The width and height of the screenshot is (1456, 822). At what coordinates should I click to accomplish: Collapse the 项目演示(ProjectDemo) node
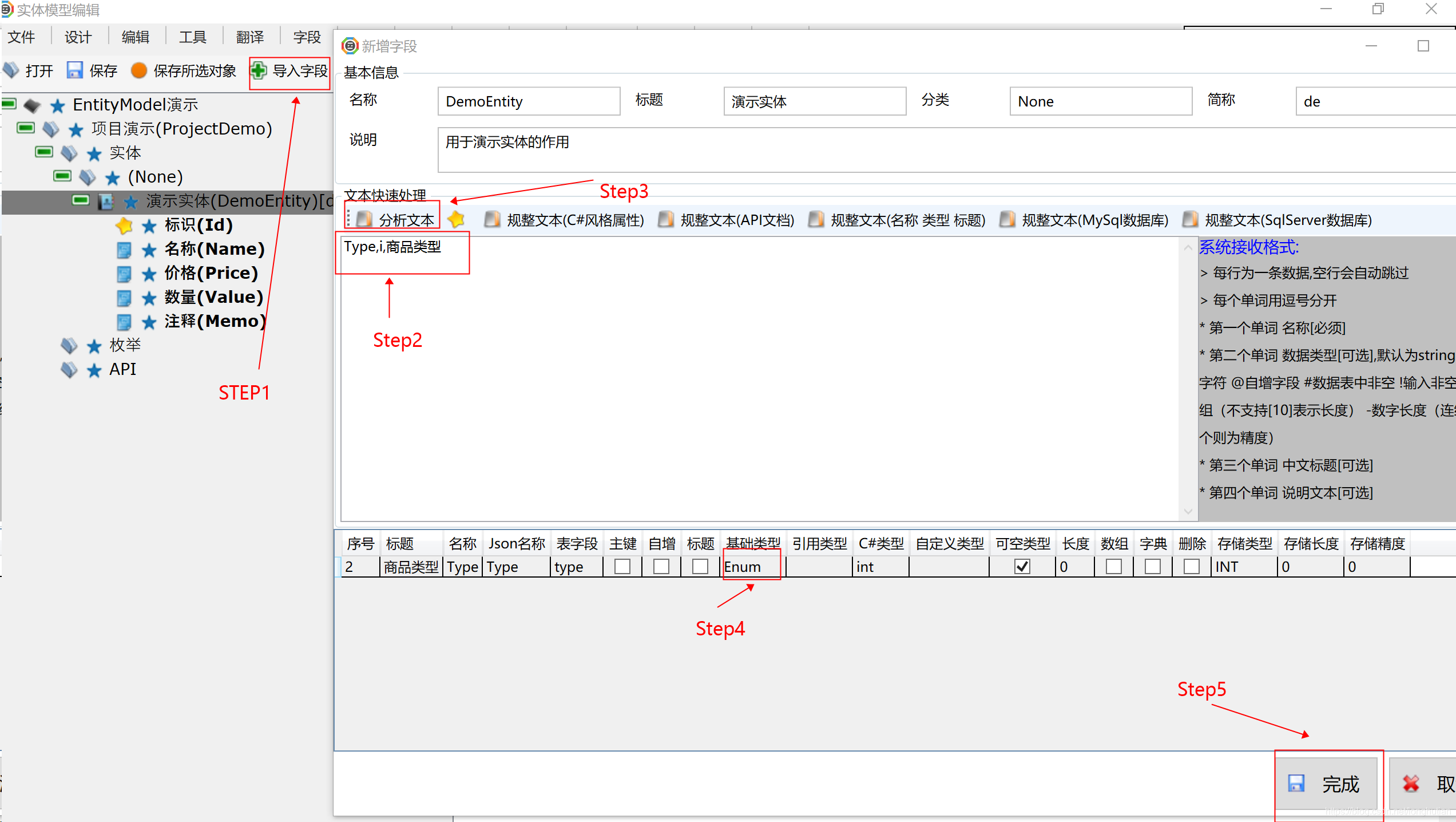pyautogui.click(x=26, y=128)
